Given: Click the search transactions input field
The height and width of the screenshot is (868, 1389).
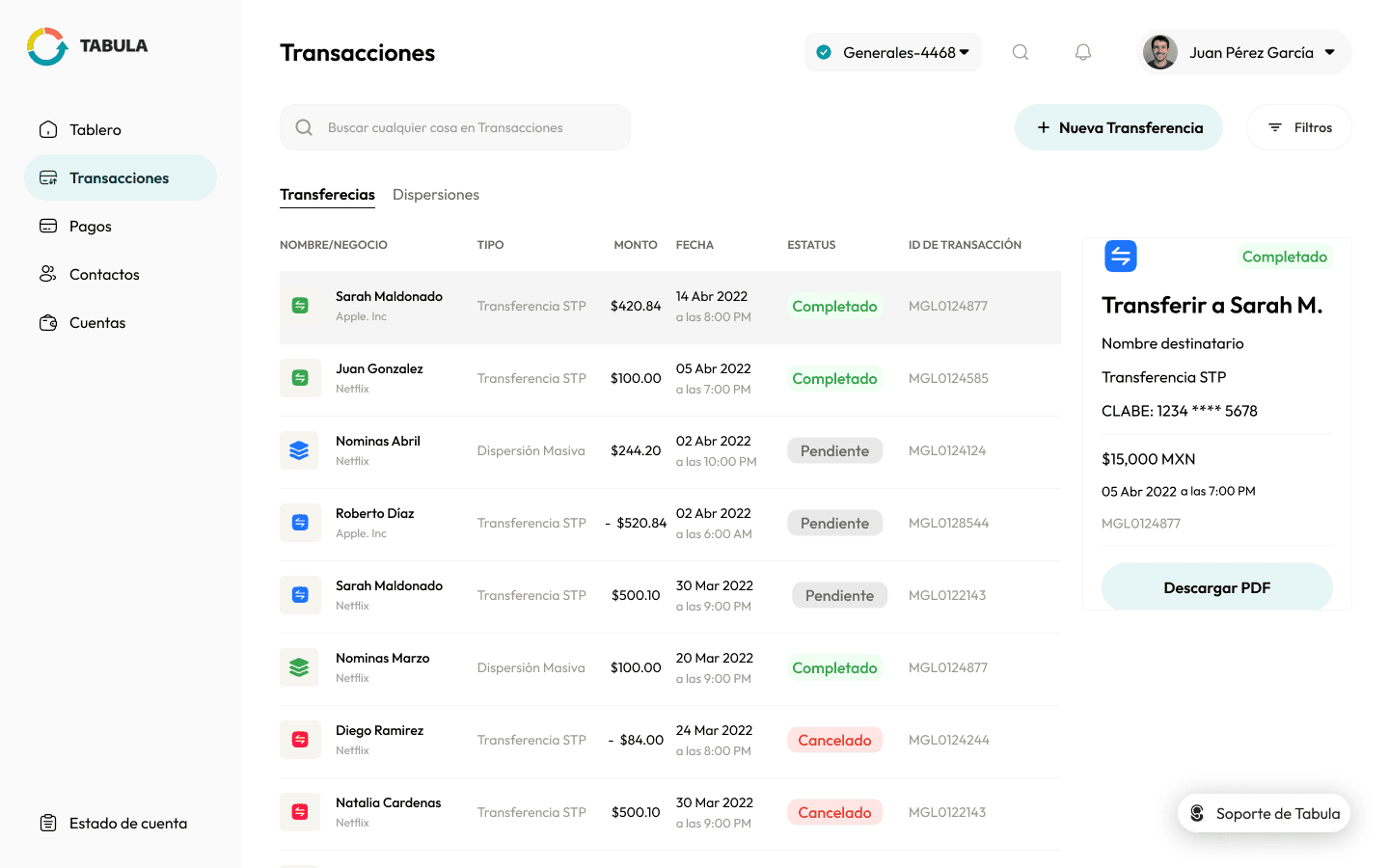Looking at the screenshot, I should pyautogui.click(x=454, y=126).
